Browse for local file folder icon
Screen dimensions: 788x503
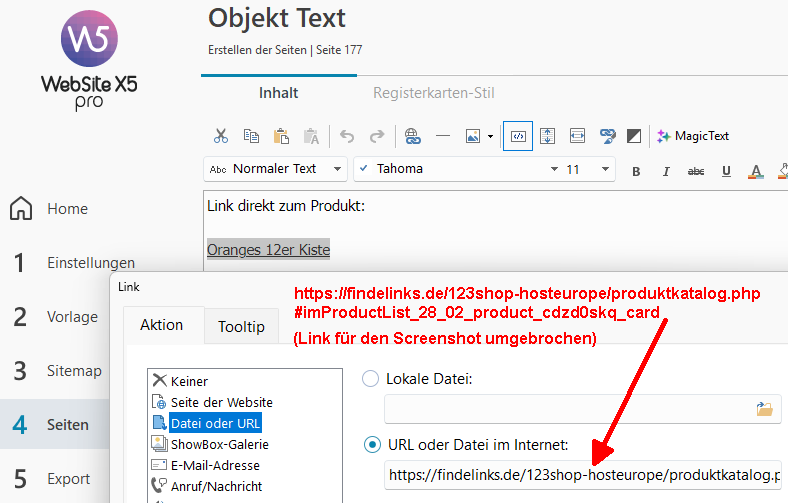(x=765, y=408)
